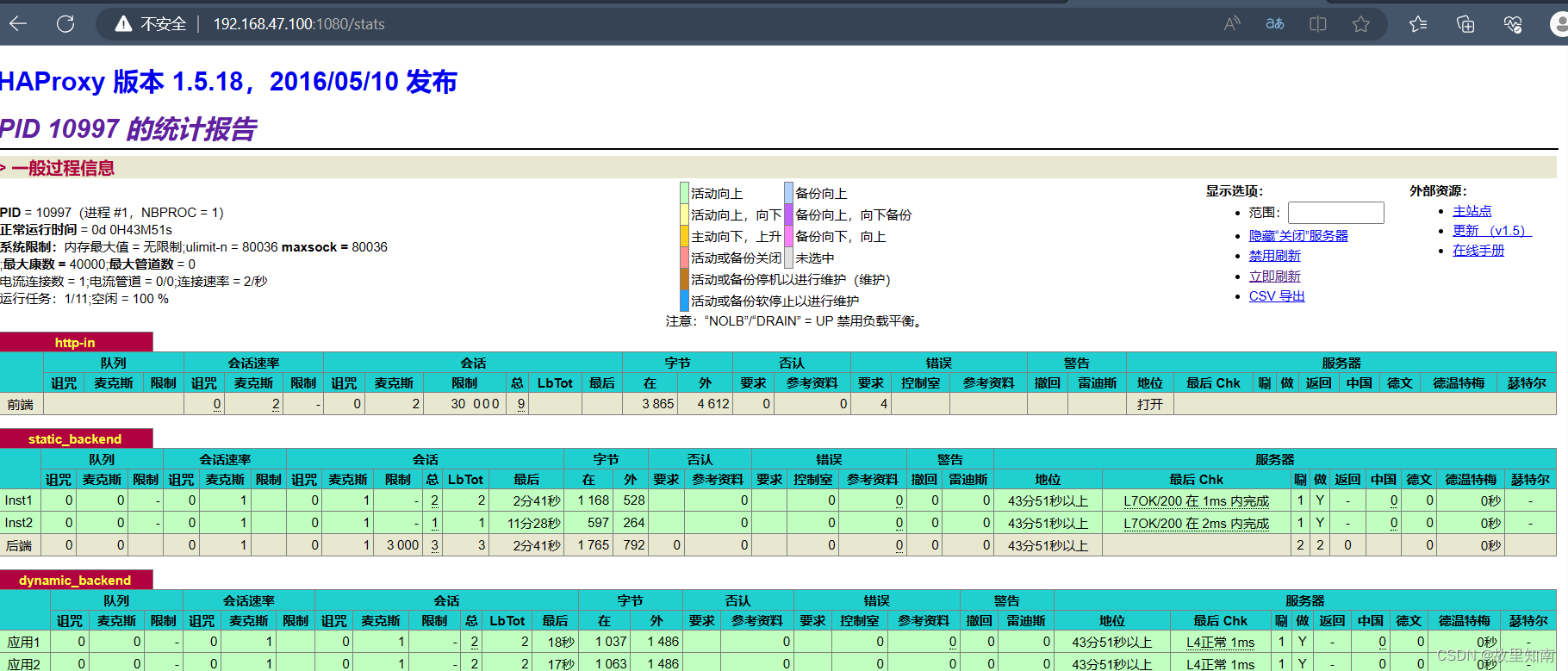The image size is (1568, 671).
Task: Add page to favorites star icon
Action: tap(1360, 24)
